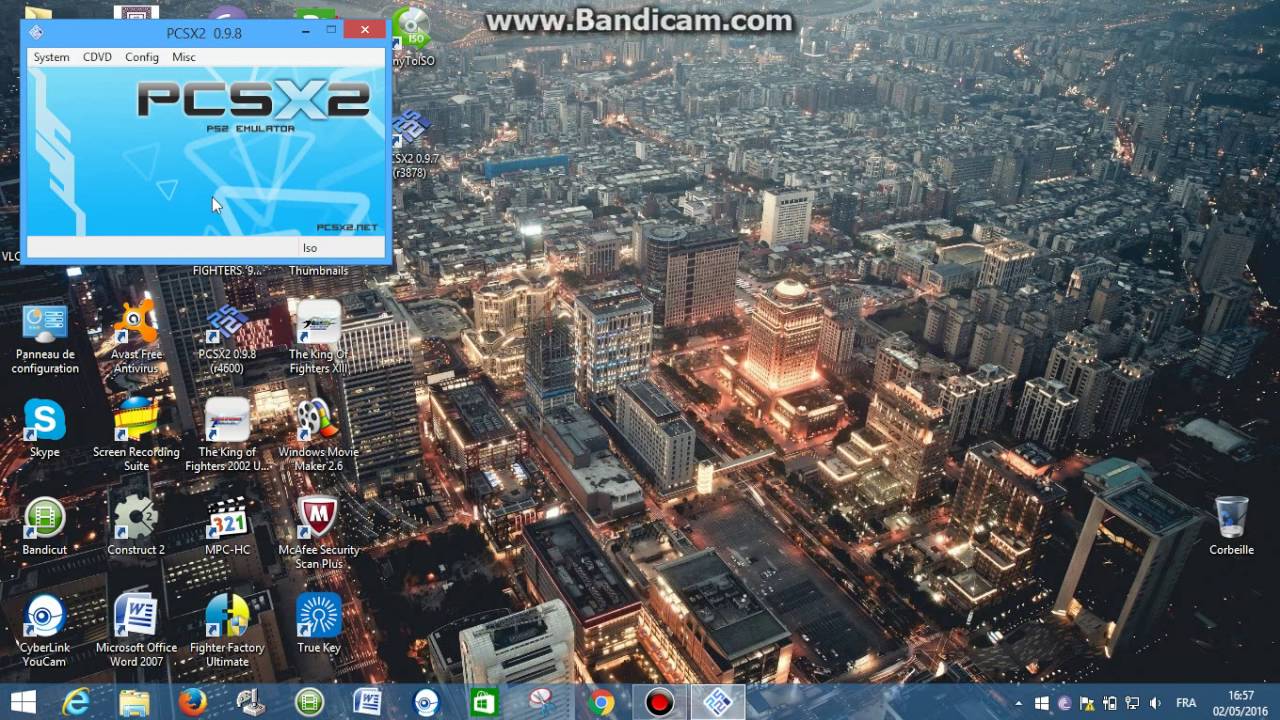The width and height of the screenshot is (1280, 720).
Task: Open Word from the taskbar
Action: click(x=367, y=702)
